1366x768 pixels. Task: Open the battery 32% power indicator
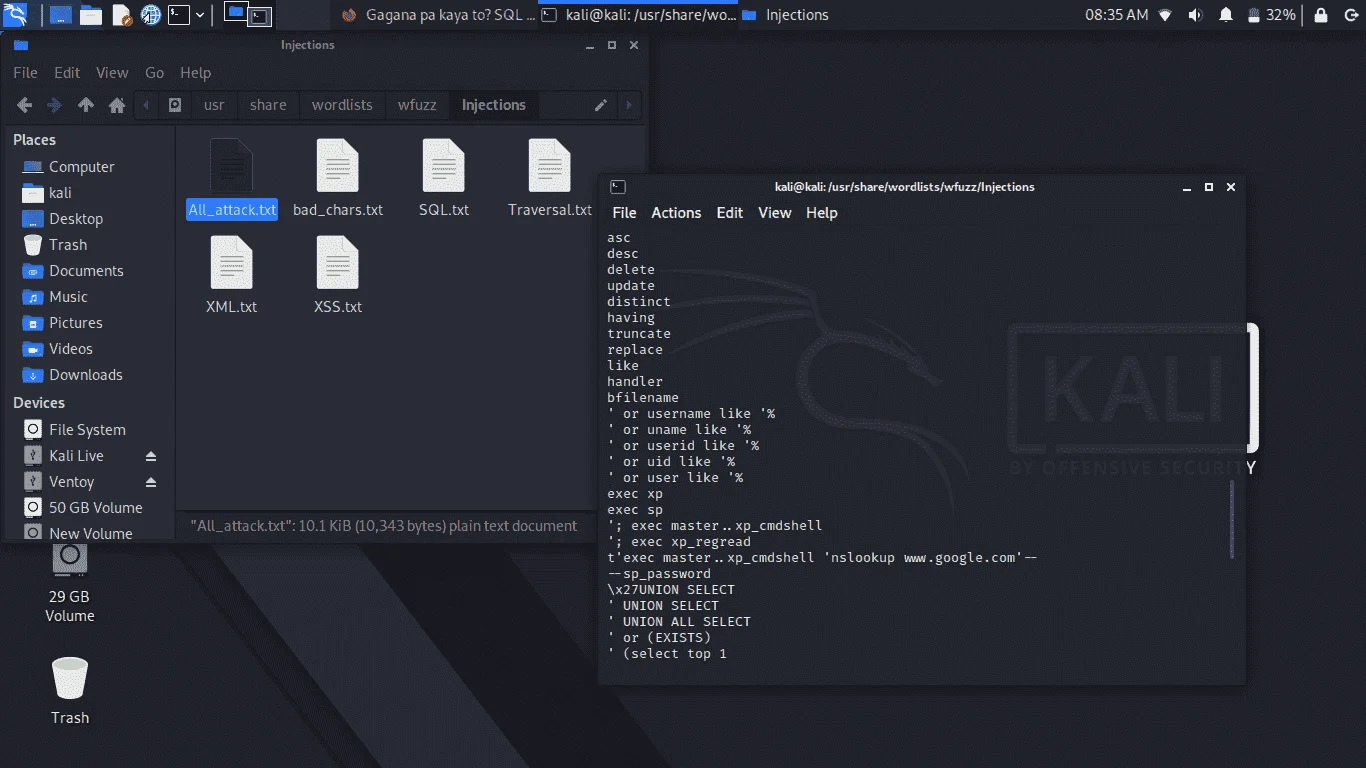point(1271,15)
